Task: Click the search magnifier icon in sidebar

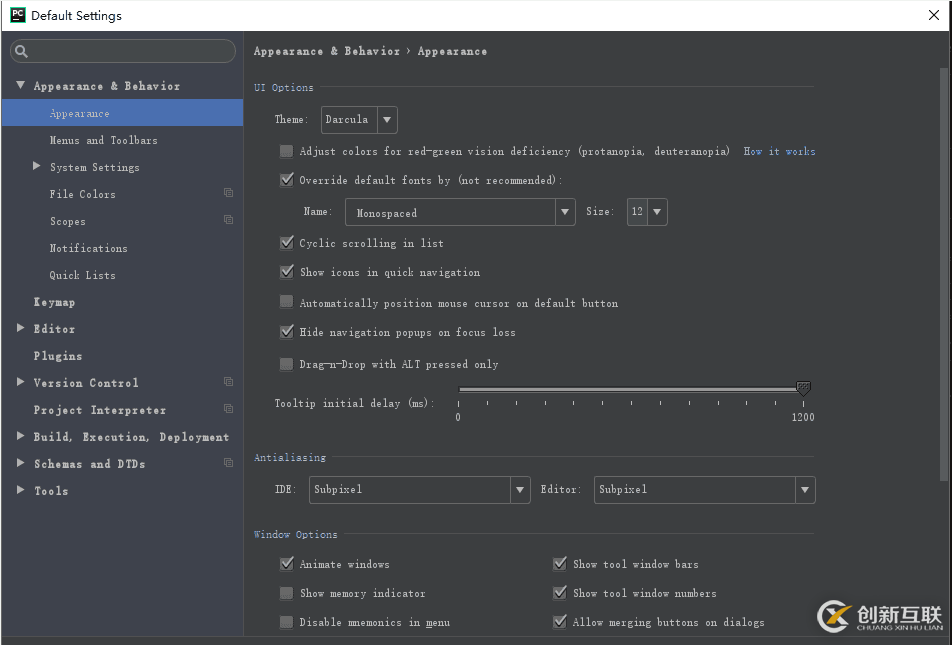Action: pyautogui.click(x=22, y=52)
